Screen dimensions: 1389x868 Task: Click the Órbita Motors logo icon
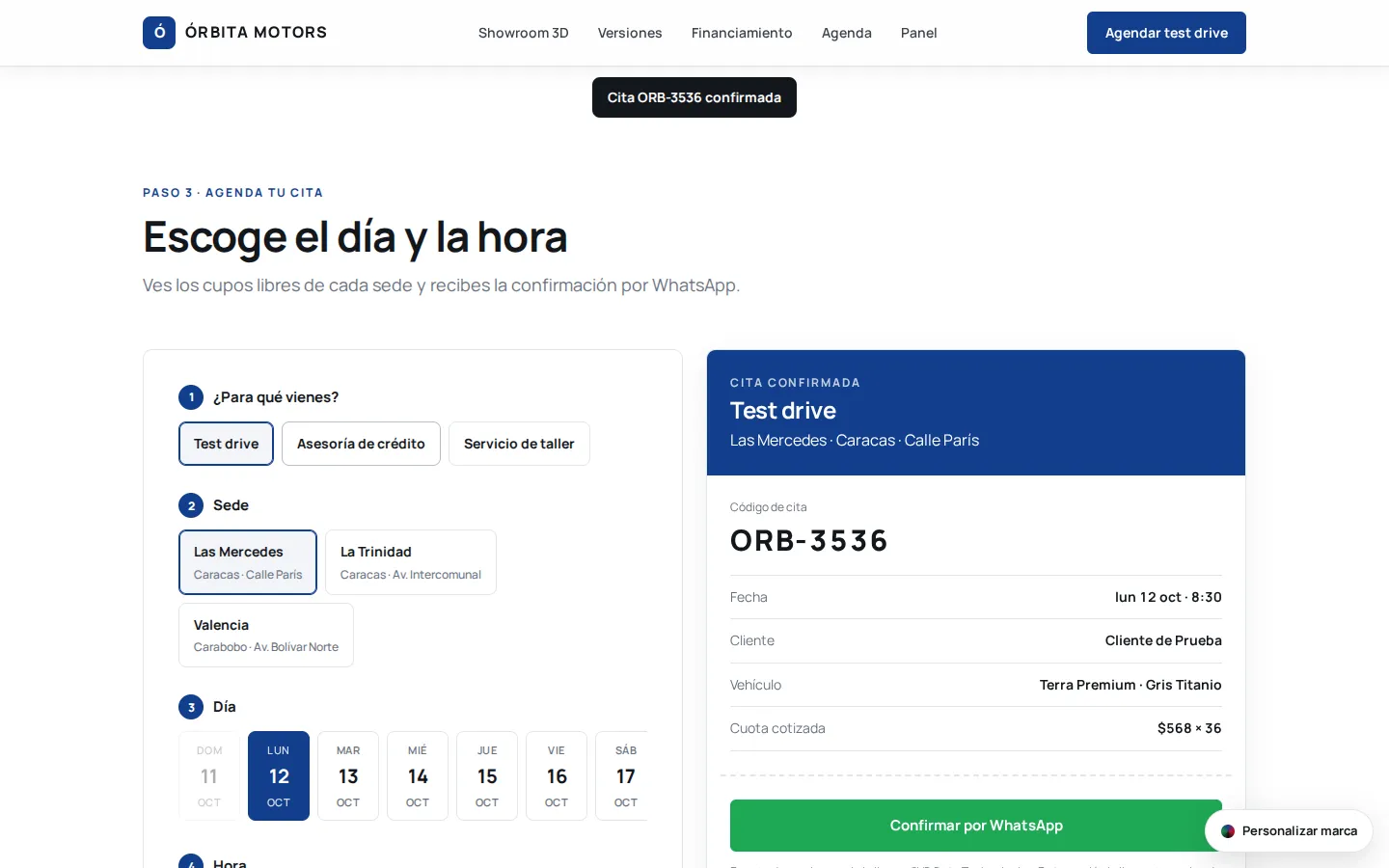coord(159,33)
